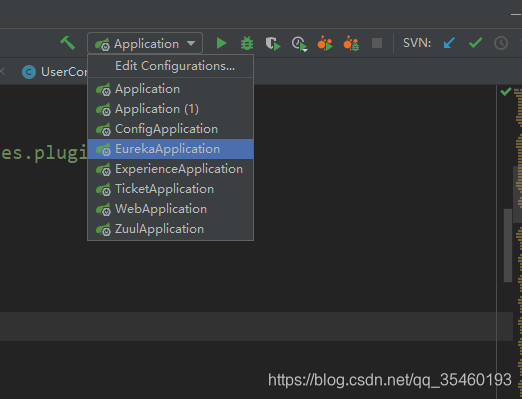Choose Application (1) from the list
This screenshot has height=399, width=522.
click(170, 109)
